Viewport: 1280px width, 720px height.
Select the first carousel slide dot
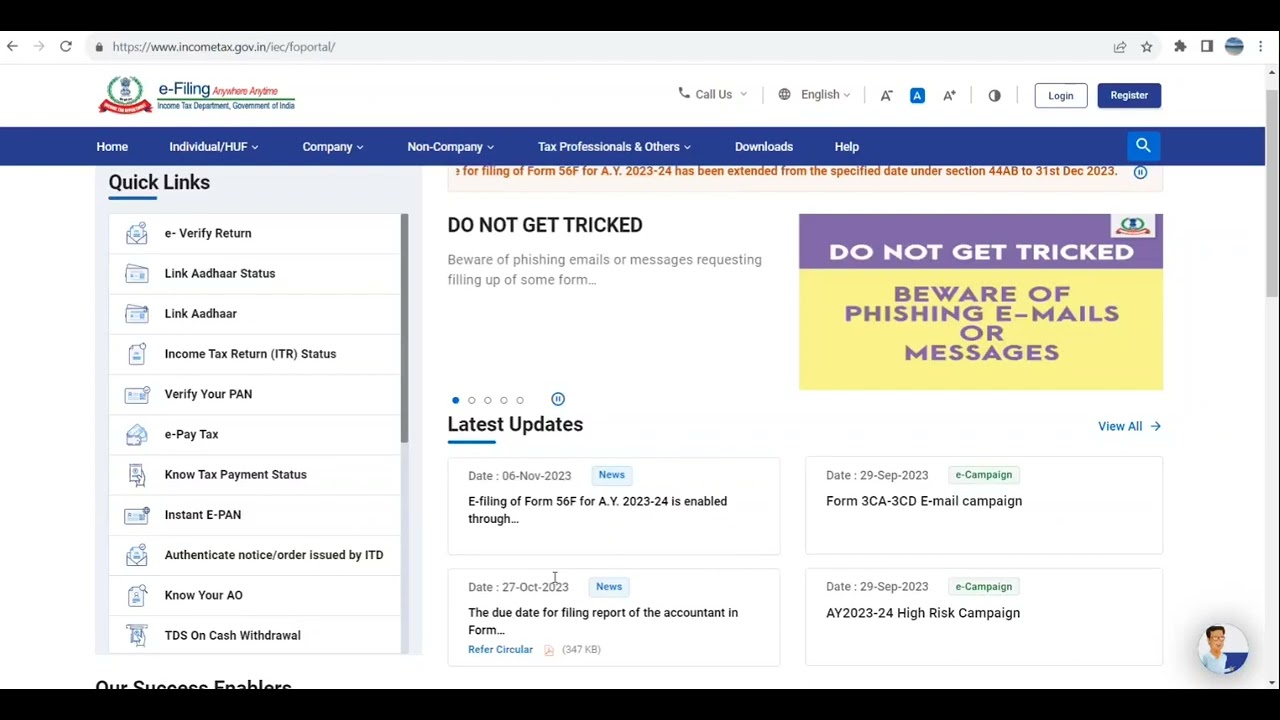(456, 400)
